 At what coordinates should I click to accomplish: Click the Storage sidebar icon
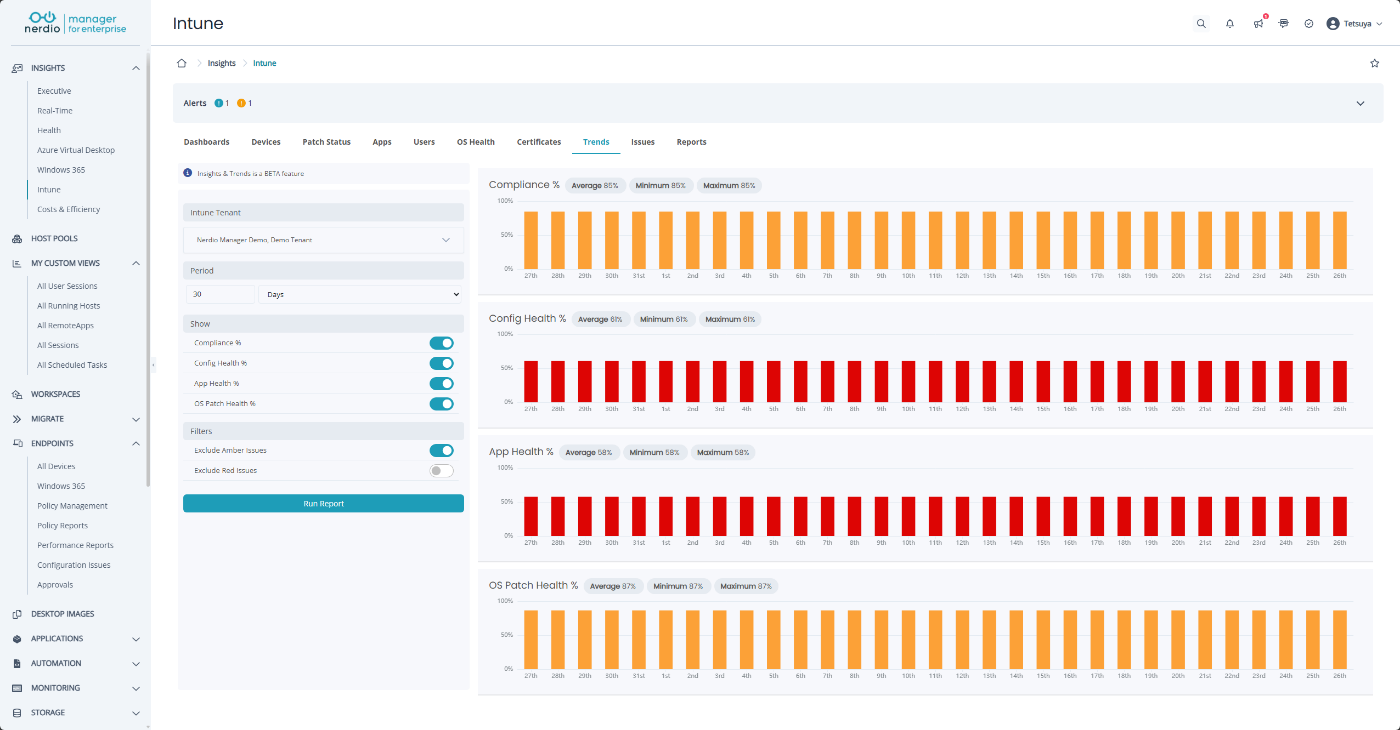coord(17,713)
